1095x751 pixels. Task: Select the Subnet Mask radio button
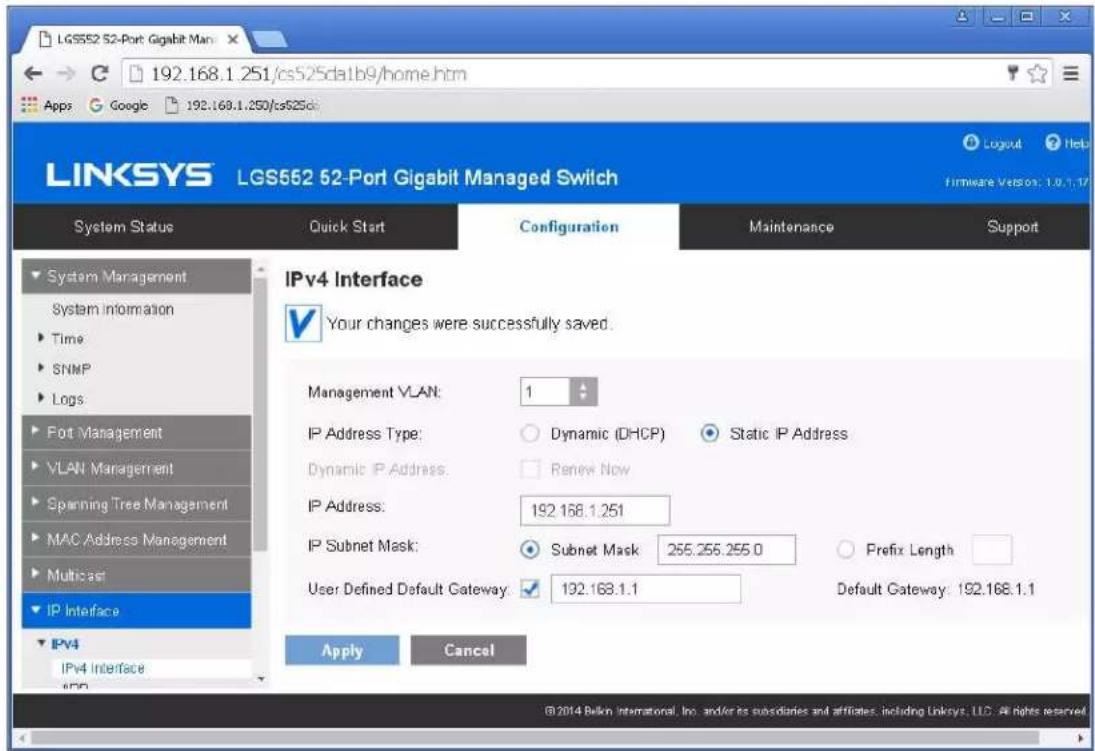coord(530,550)
